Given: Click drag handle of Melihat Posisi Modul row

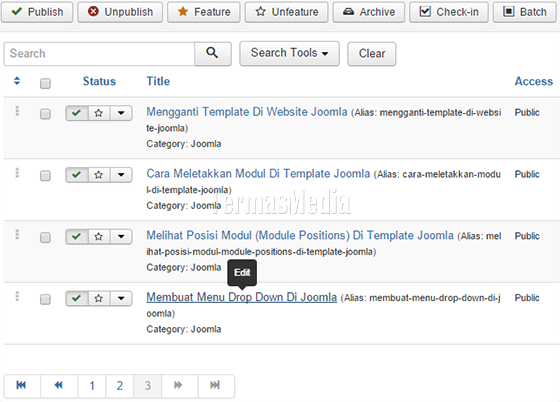Looking at the screenshot, I should (17, 235).
